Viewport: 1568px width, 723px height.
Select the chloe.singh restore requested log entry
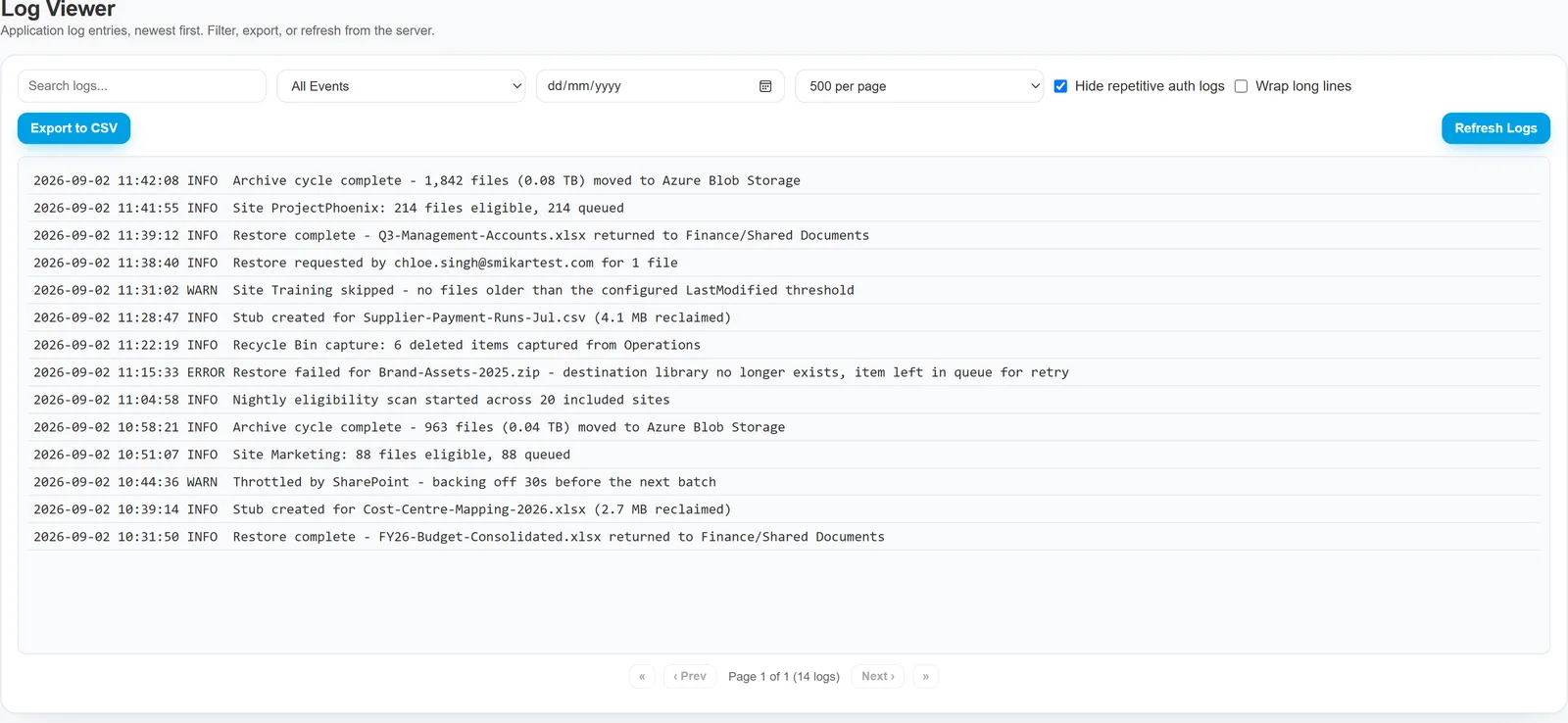tap(784, 263)
